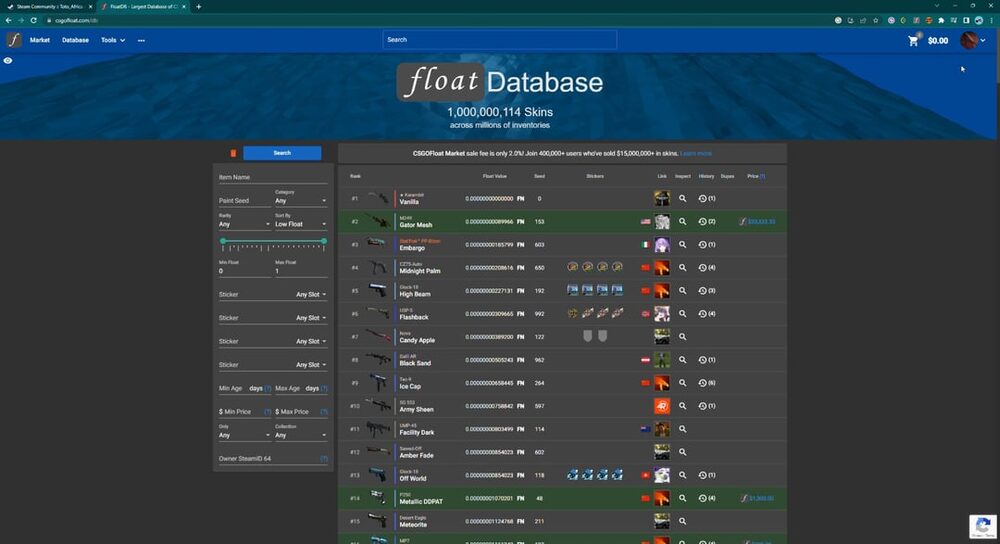View history of High Beam

pos(706,291)
